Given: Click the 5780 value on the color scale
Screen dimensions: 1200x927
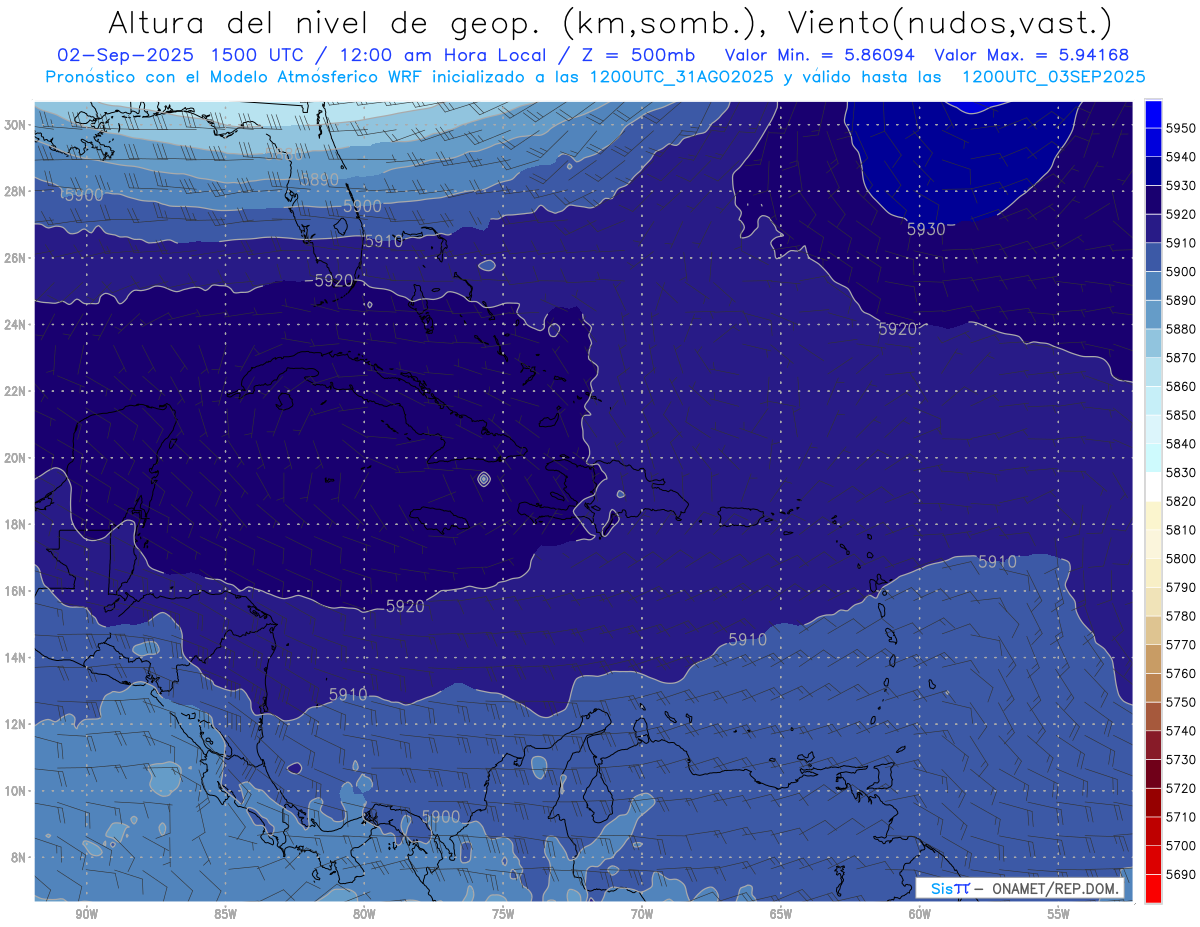Looking at the screenshot, I should pyautogui.click(x=1180, y=616).
